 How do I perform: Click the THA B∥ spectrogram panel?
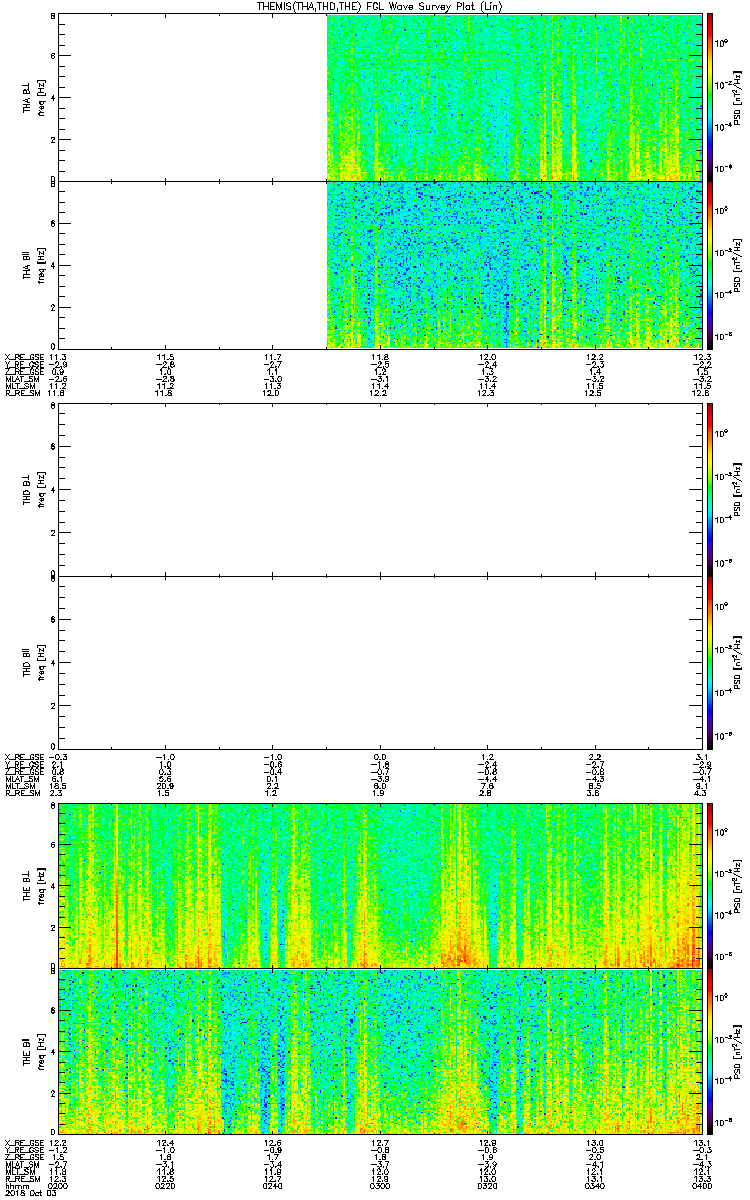(380, 264)
